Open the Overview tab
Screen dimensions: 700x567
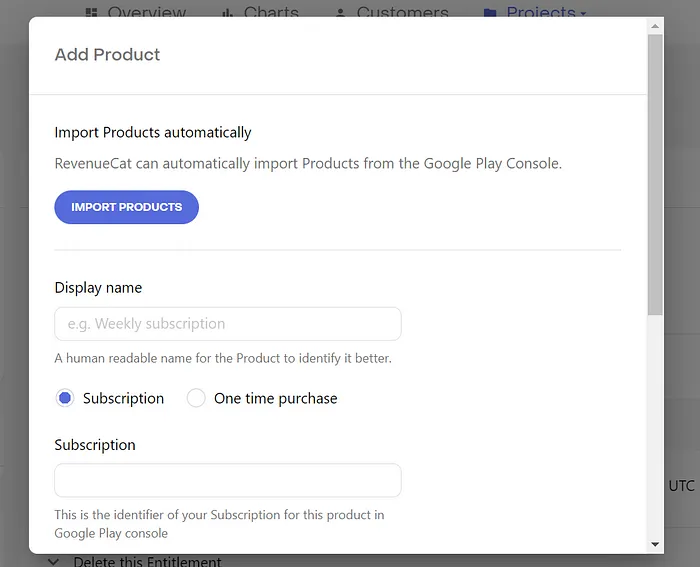(146, 12)
